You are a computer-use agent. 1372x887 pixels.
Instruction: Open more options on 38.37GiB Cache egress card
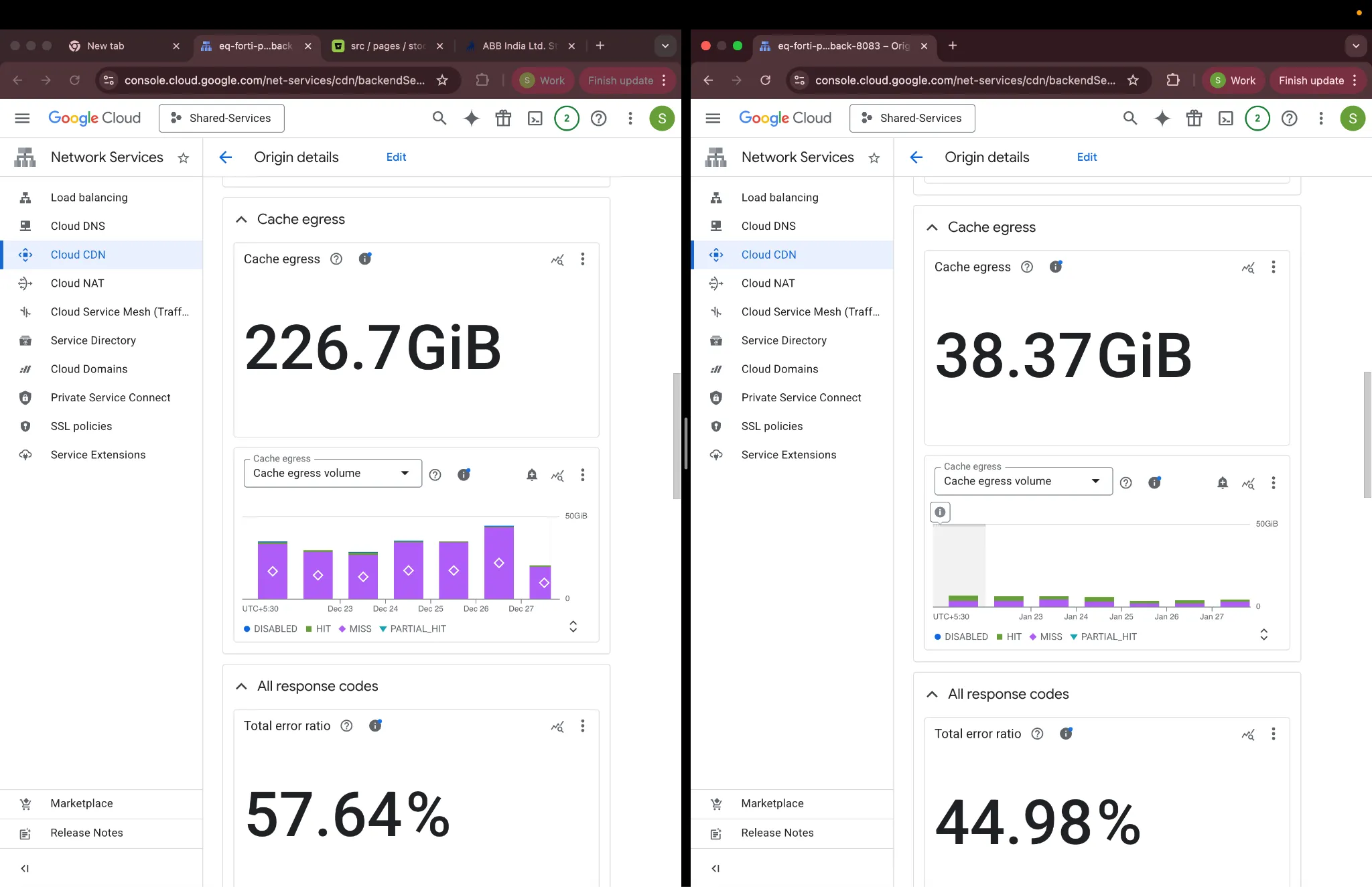1274,267
